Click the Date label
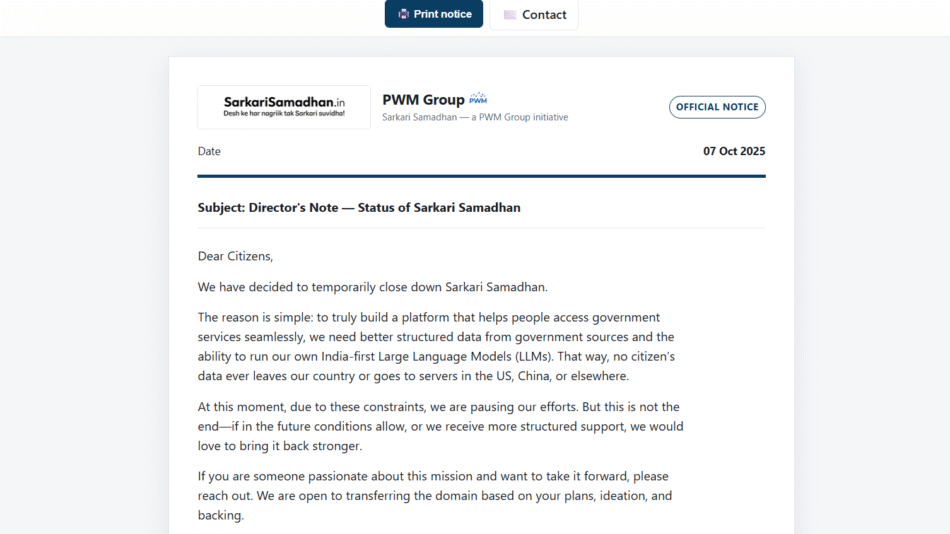Viewport: 950px width, 534px height. pyautogui.click(x=209, y=152)
